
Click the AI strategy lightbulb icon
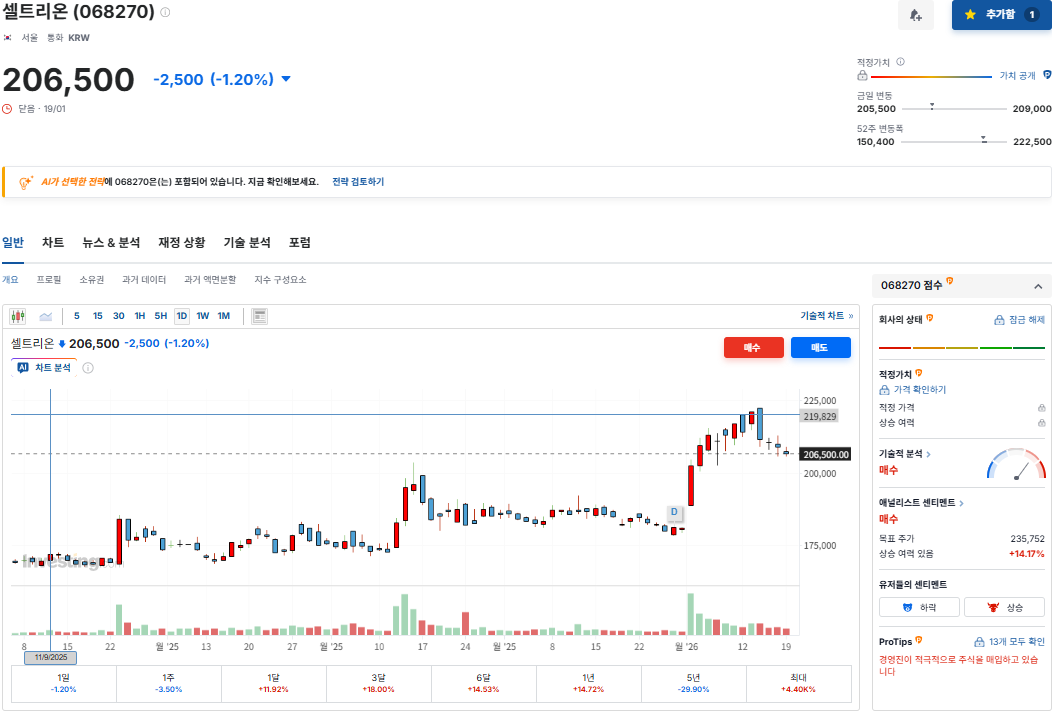point(25,182)
